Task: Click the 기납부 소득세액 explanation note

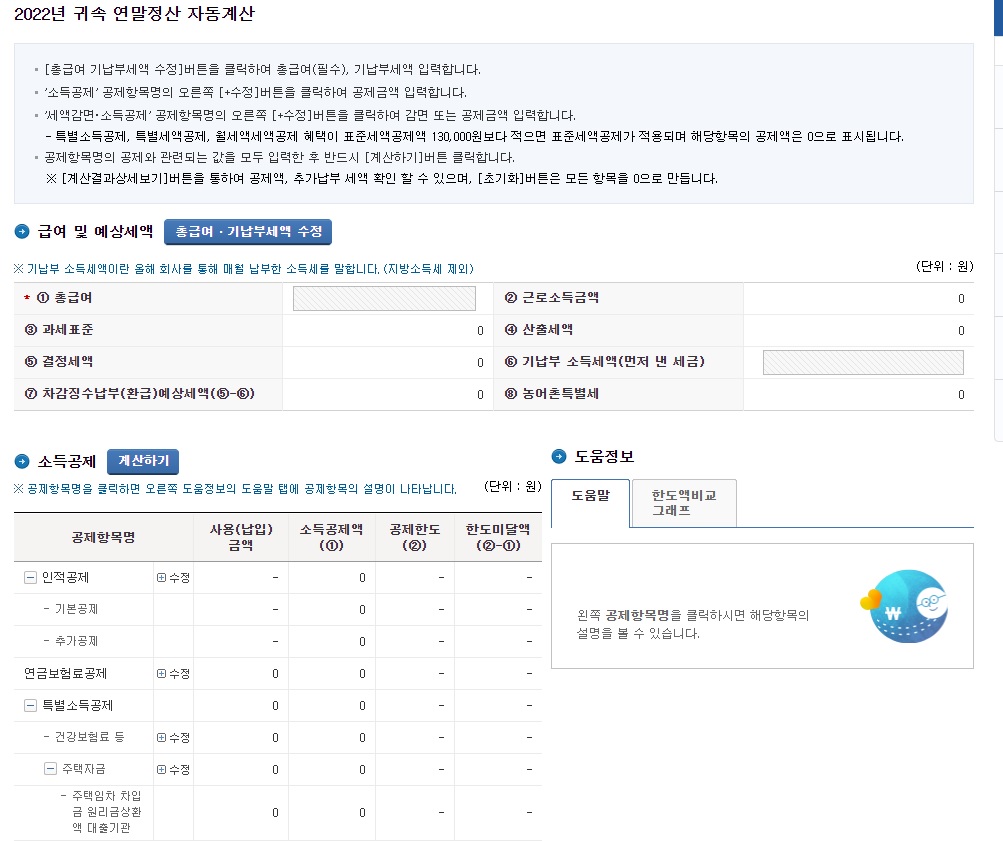Action: pos(244,269)
